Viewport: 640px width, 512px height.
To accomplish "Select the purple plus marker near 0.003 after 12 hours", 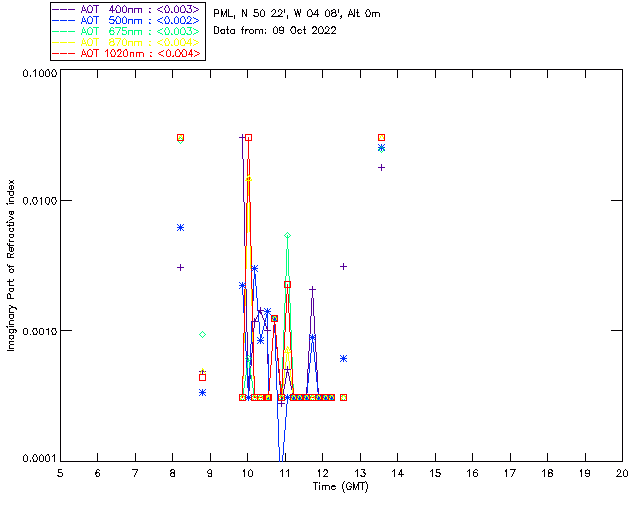I will pos(343,267).
